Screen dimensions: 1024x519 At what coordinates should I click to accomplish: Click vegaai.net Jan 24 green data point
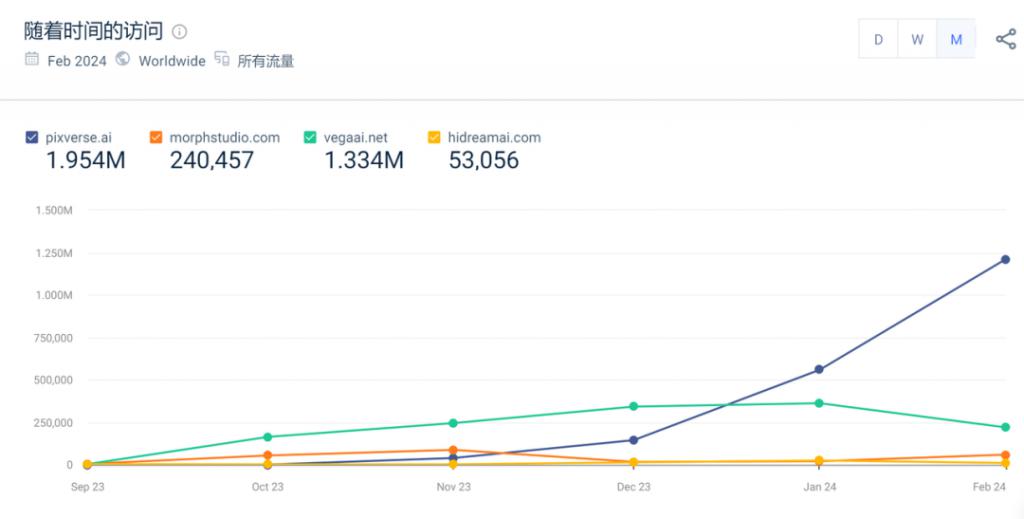(x=819, y=403)
